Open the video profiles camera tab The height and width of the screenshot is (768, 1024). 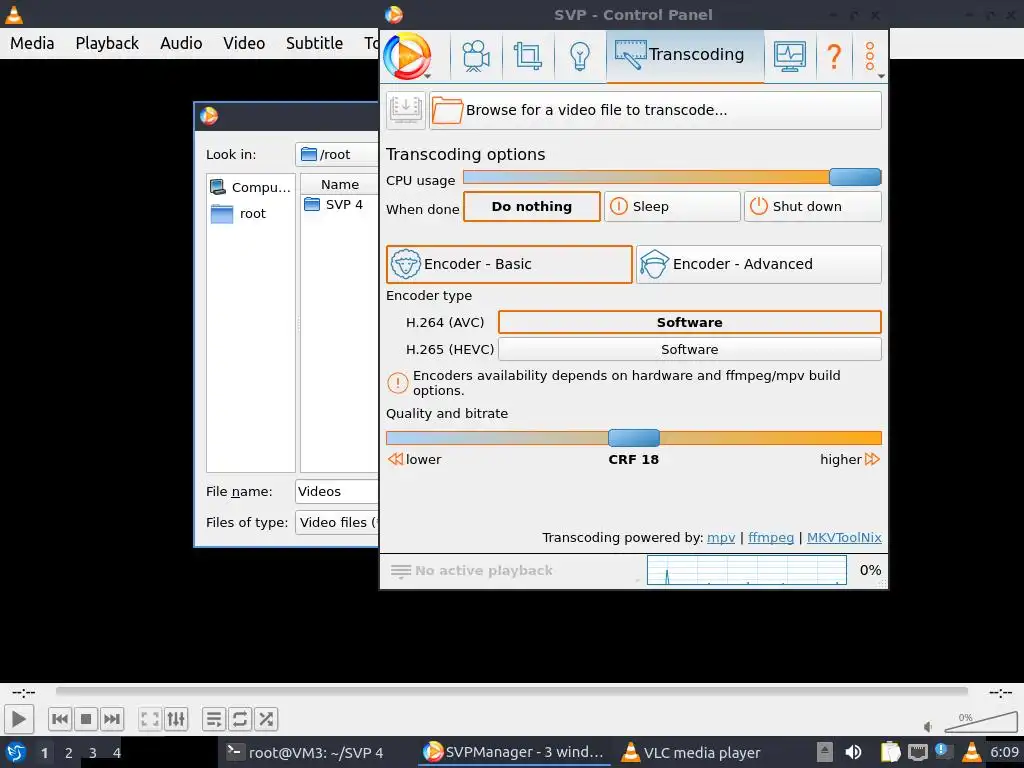click(x=476, y=56)
